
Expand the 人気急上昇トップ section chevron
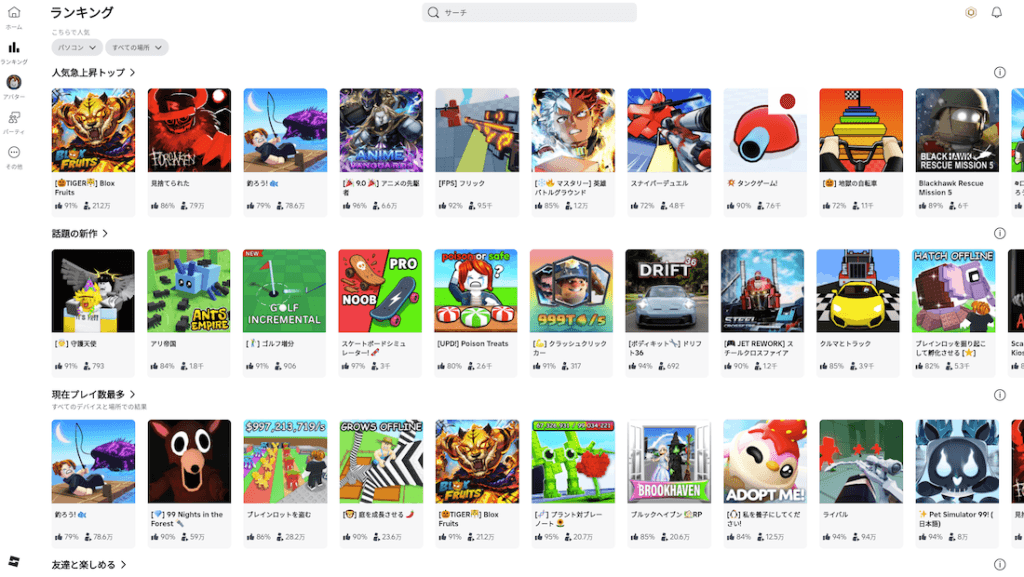point(133,72)
